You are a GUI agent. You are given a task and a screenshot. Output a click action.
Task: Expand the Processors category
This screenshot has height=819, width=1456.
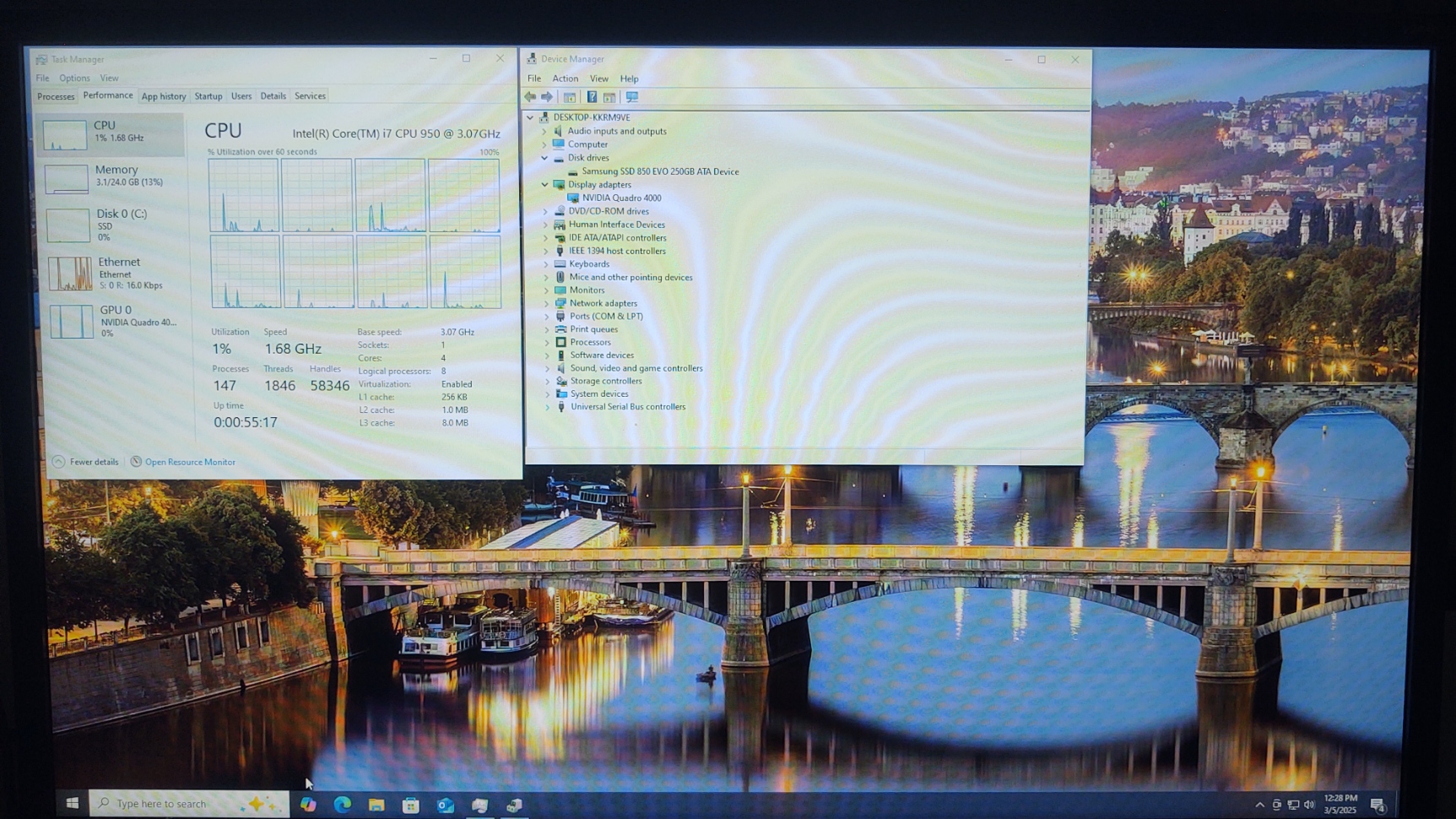click(x=546, y=342)
